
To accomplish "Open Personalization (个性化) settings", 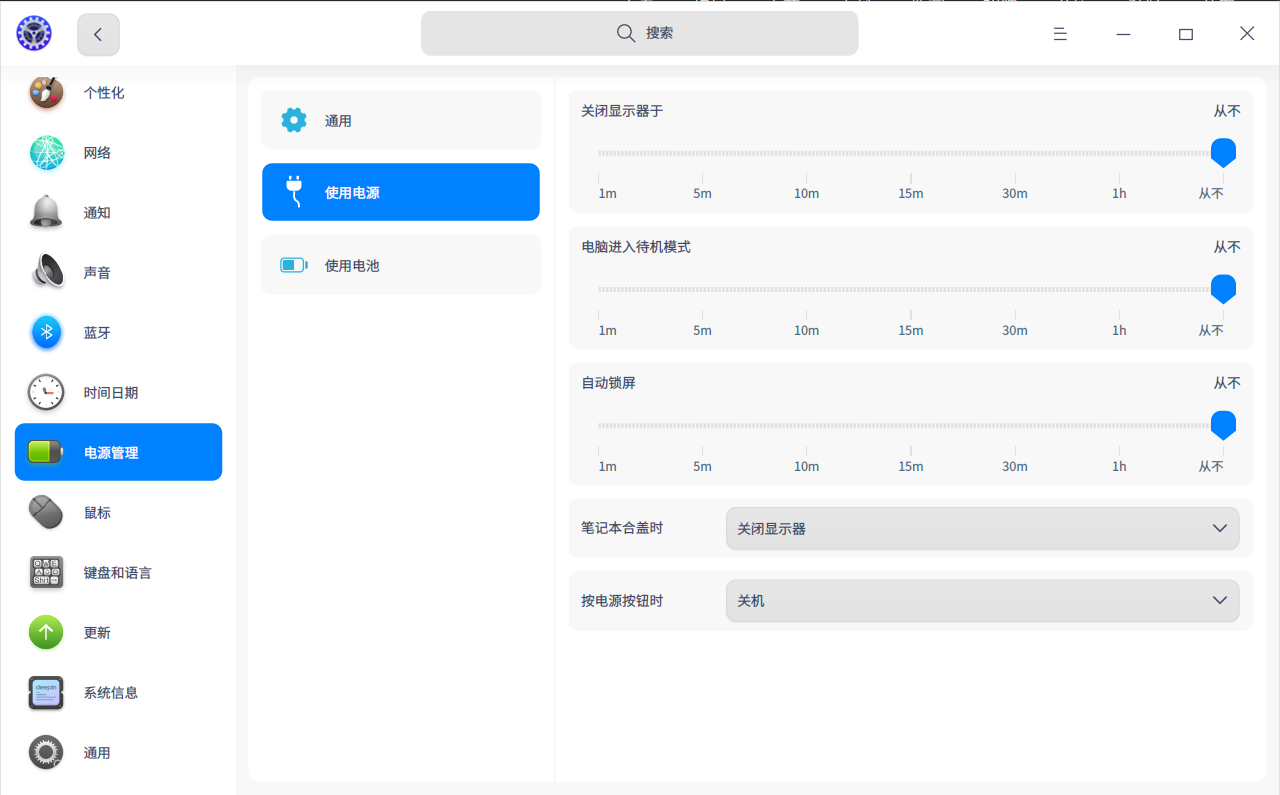I will (x=118, y=93).
